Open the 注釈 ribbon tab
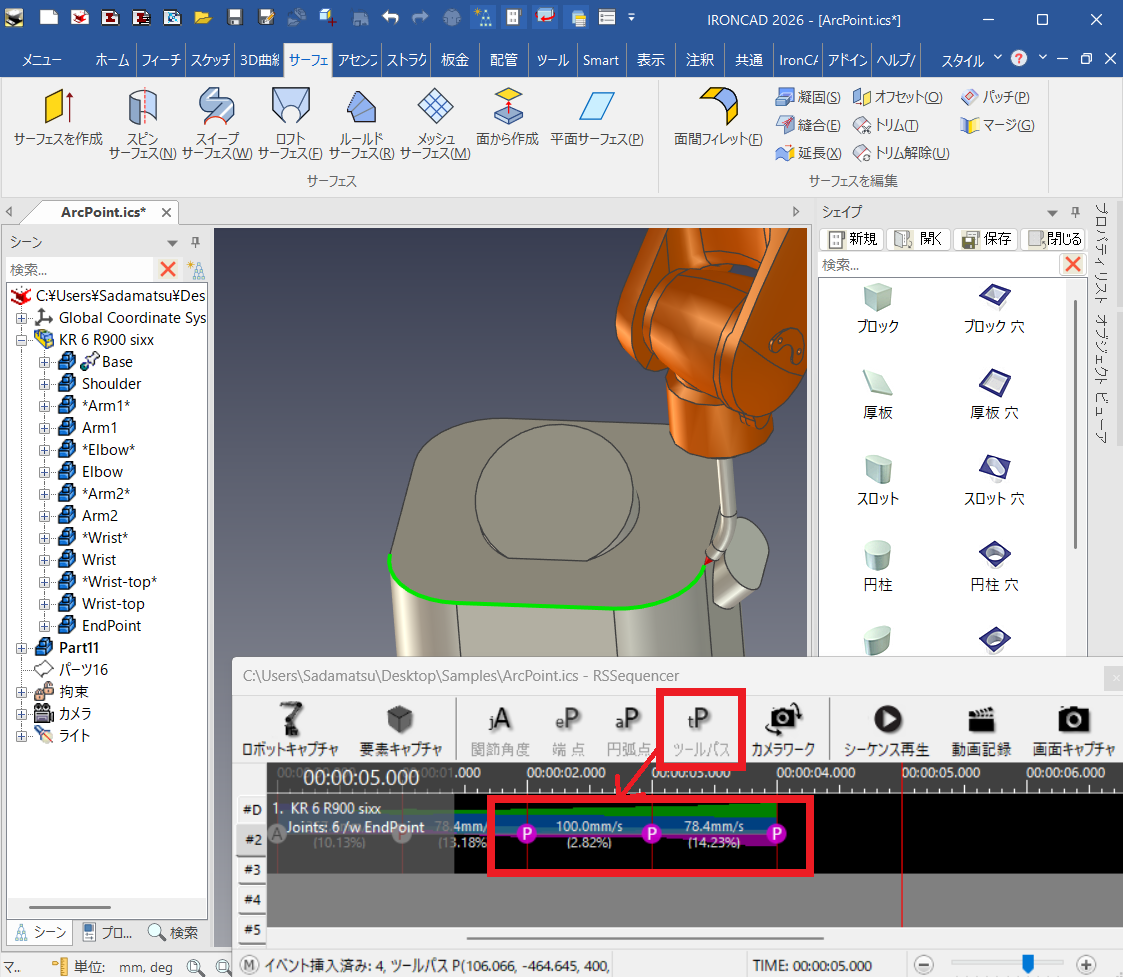Image resolution: width=1123 pixels, height=977 pixels. pyautogui.click(x=700, y=60)
